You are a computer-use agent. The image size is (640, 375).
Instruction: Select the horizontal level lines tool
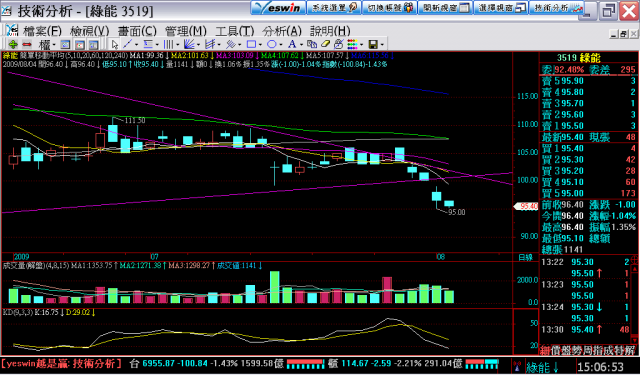(x=148, y=44)
